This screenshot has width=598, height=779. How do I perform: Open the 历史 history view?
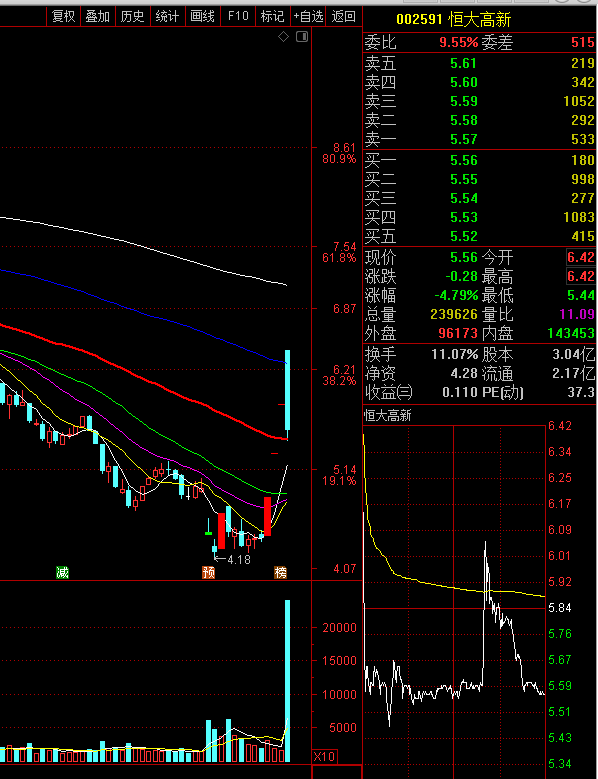[x=132, y=16]
